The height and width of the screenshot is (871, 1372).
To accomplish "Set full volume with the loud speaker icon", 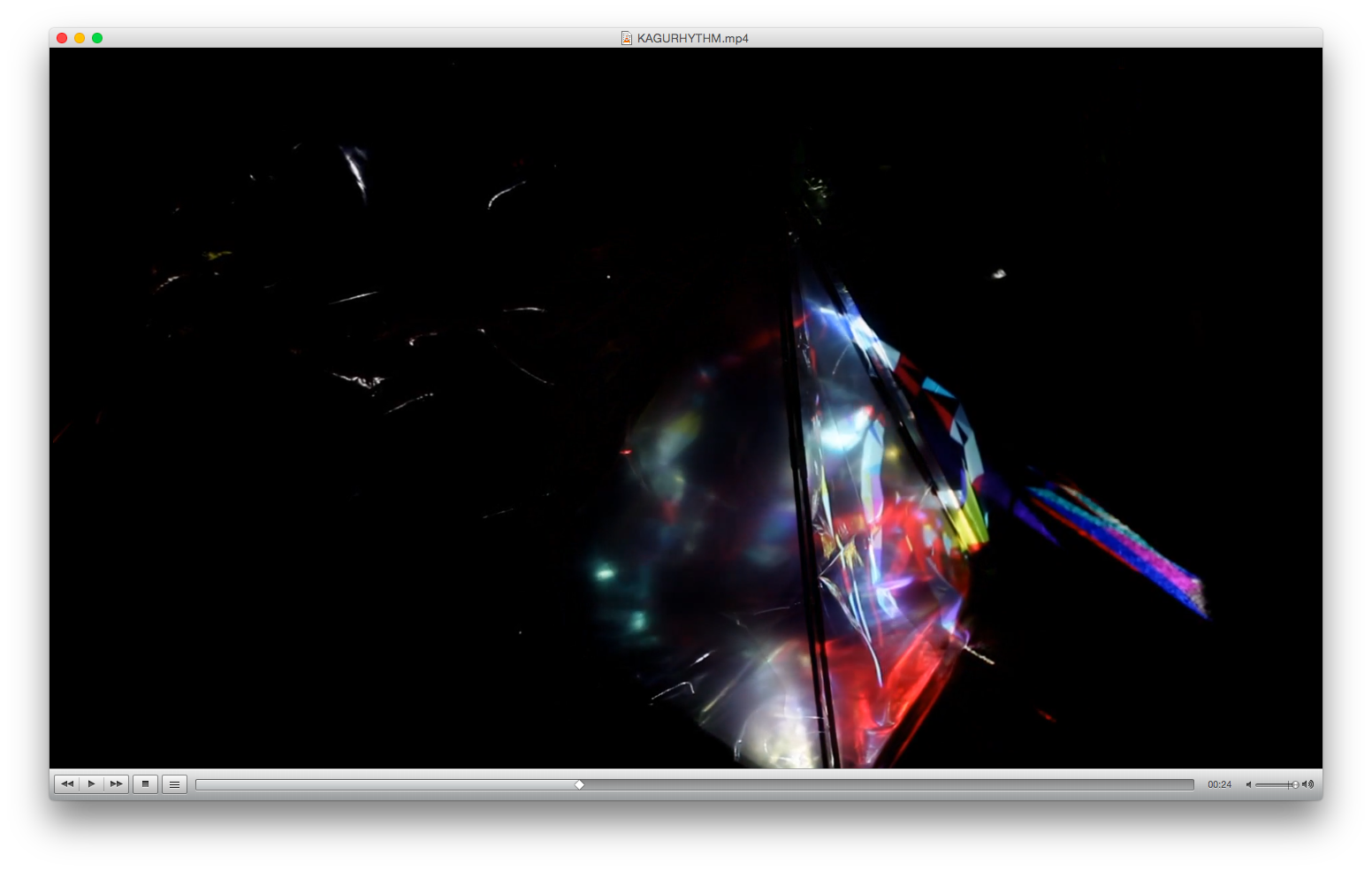I will (x=1308, y=784).
